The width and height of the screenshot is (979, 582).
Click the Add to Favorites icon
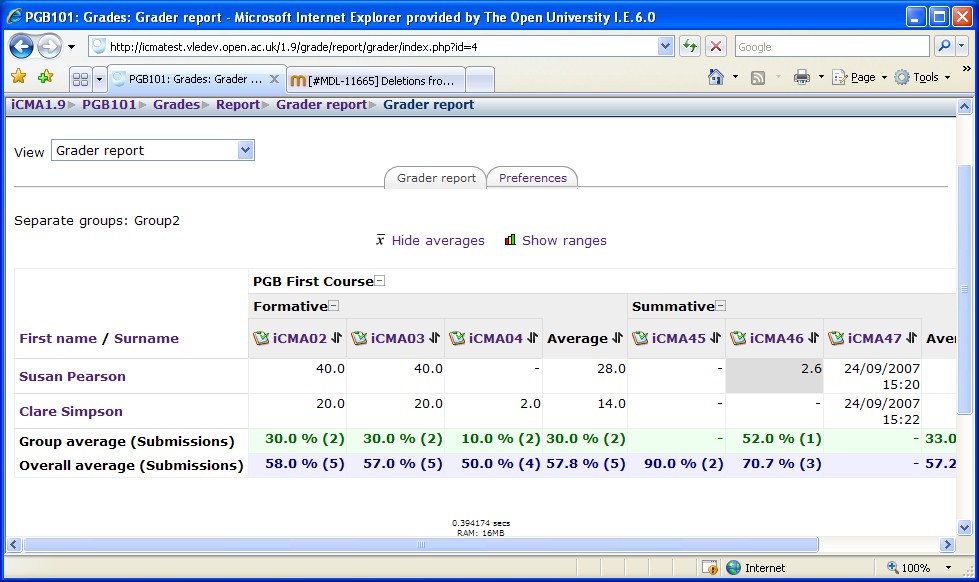(46, 77)
